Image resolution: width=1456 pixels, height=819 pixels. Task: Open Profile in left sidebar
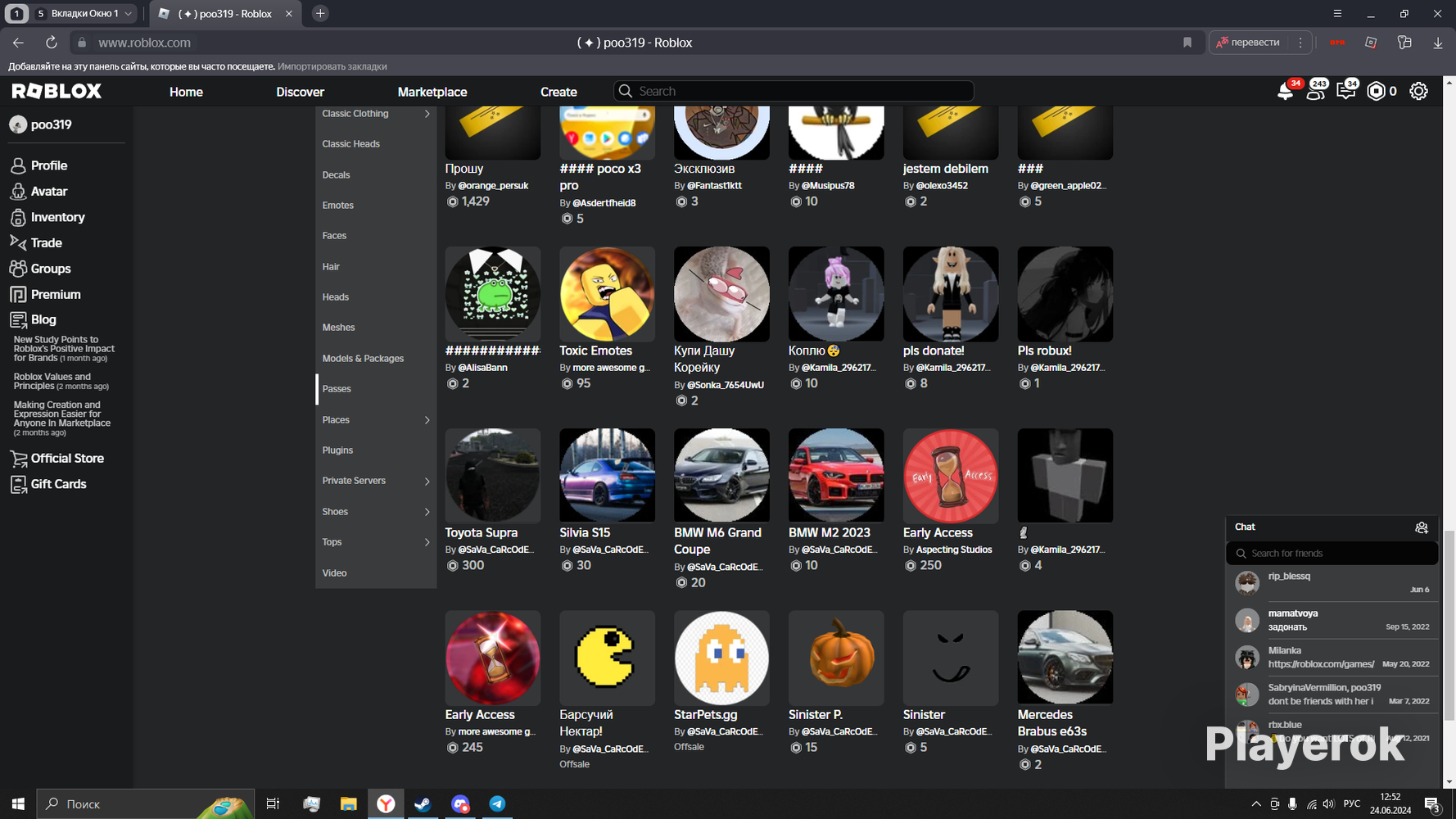click(x=49, y=165)
